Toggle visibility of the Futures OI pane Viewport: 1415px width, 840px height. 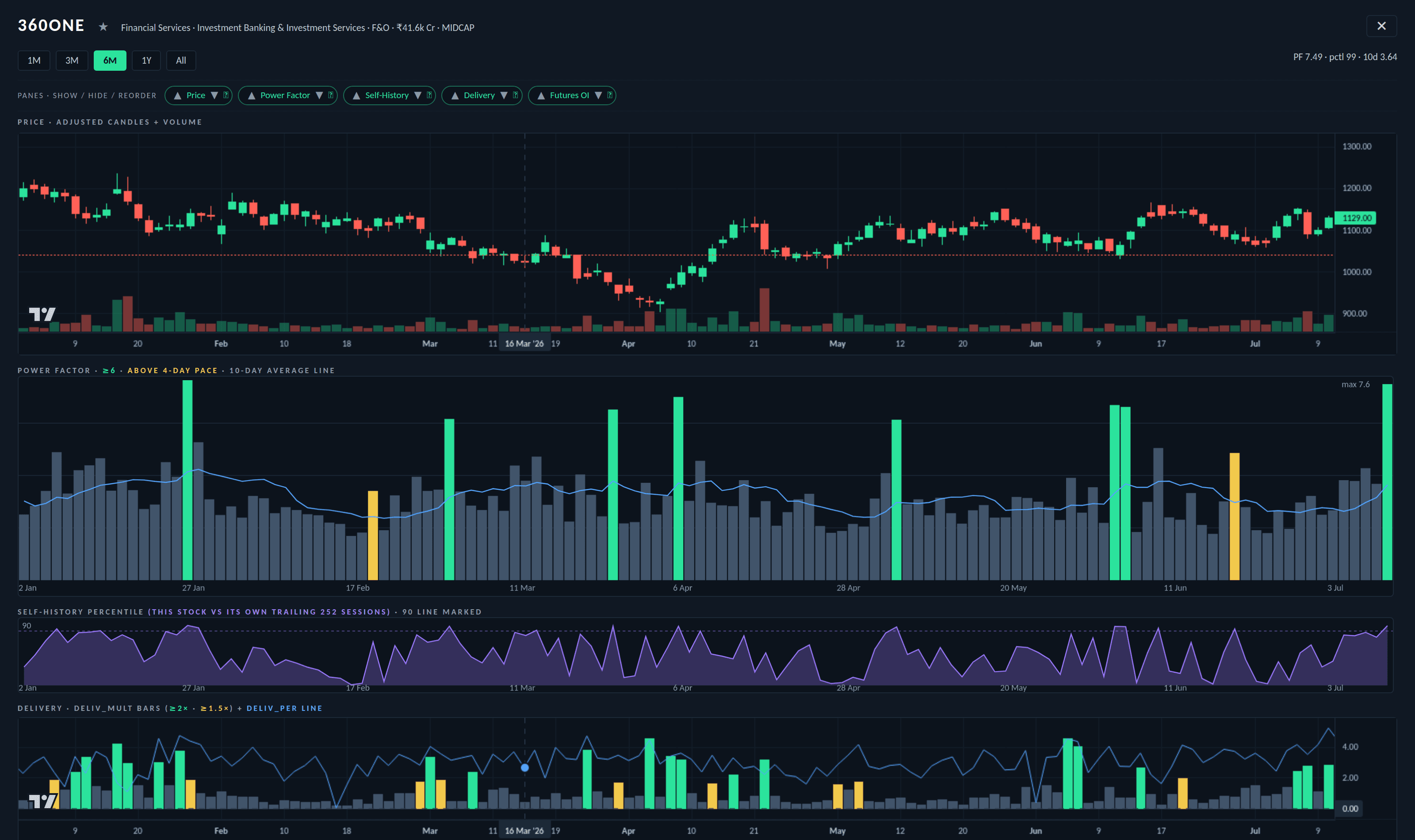[570, 95]
